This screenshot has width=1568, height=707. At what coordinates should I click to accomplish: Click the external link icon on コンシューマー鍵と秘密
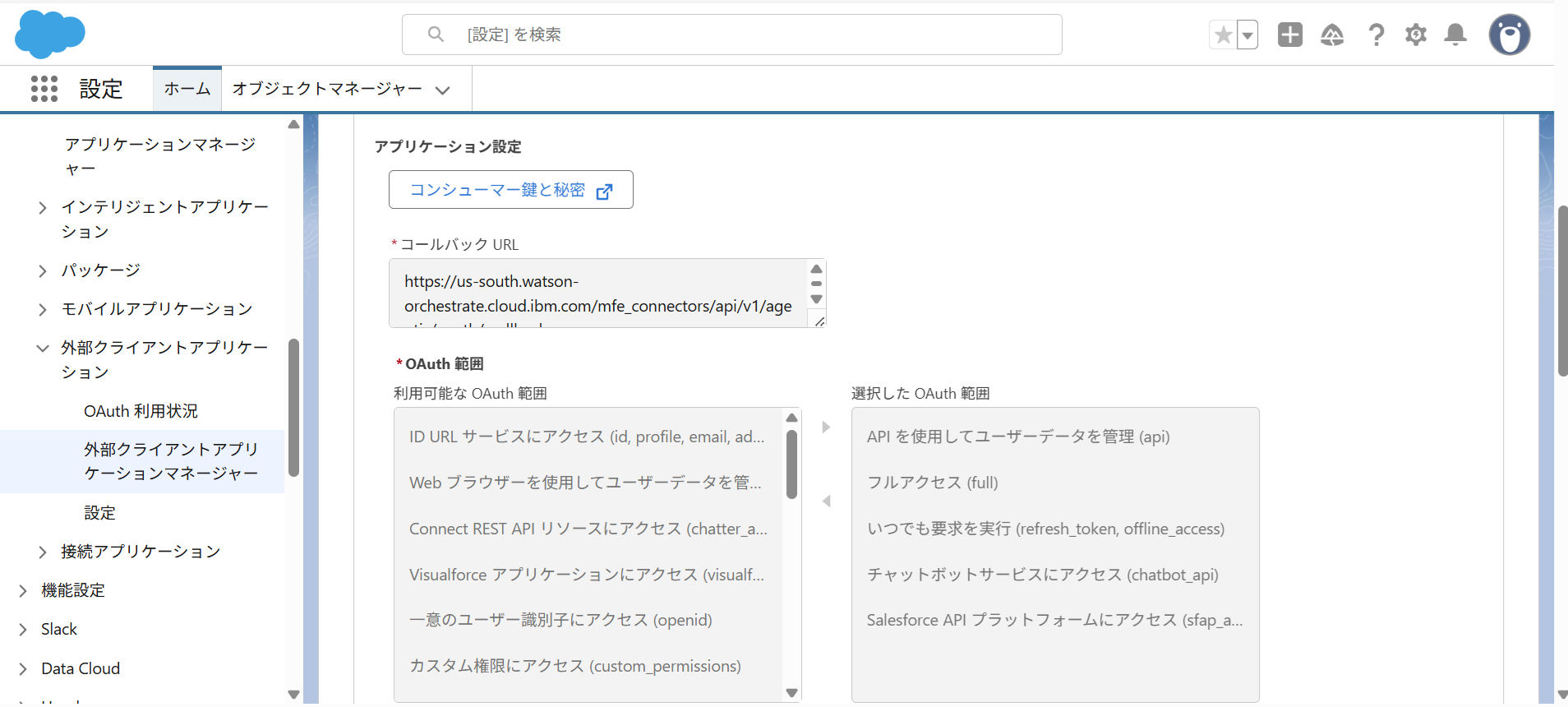604,191
